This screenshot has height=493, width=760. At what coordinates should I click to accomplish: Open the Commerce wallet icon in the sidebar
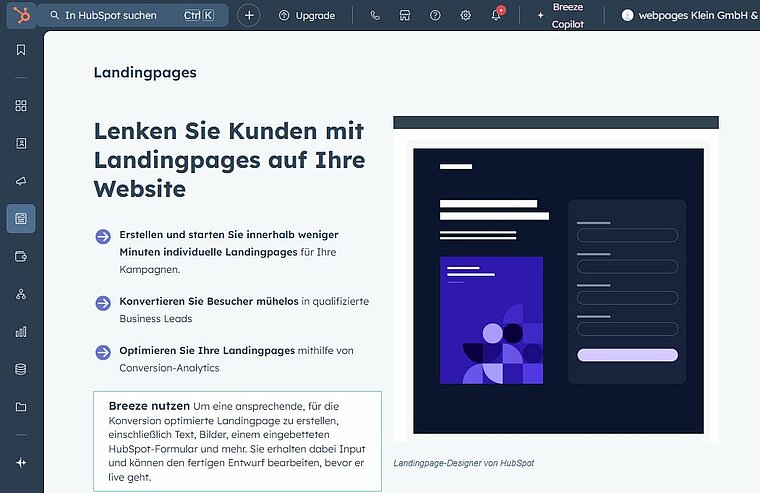point(21,256)
